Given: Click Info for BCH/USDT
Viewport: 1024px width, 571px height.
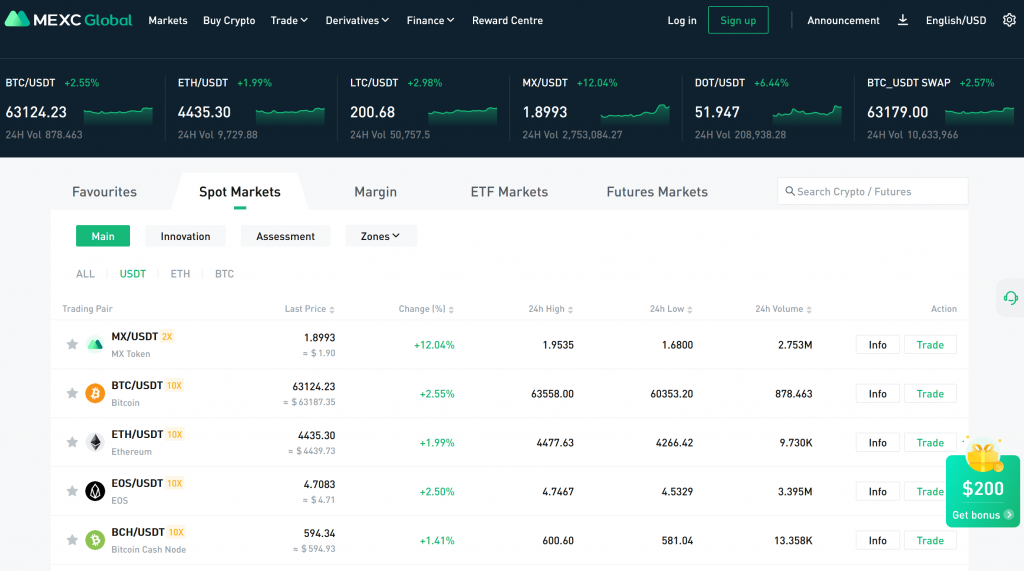Looking at the screenshot, I should click(x=878, y=540).
